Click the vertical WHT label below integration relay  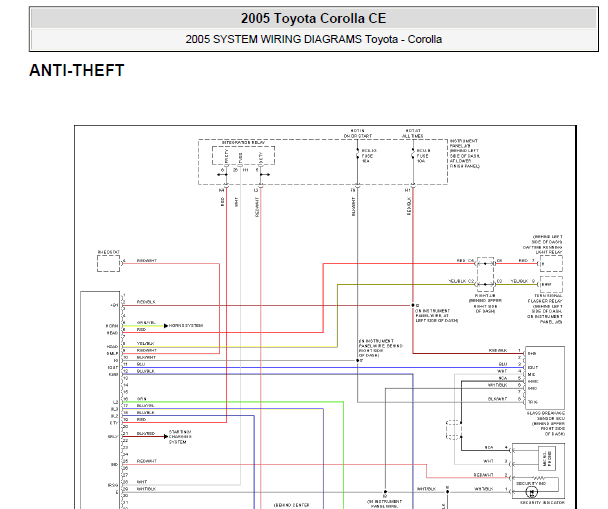237,202
